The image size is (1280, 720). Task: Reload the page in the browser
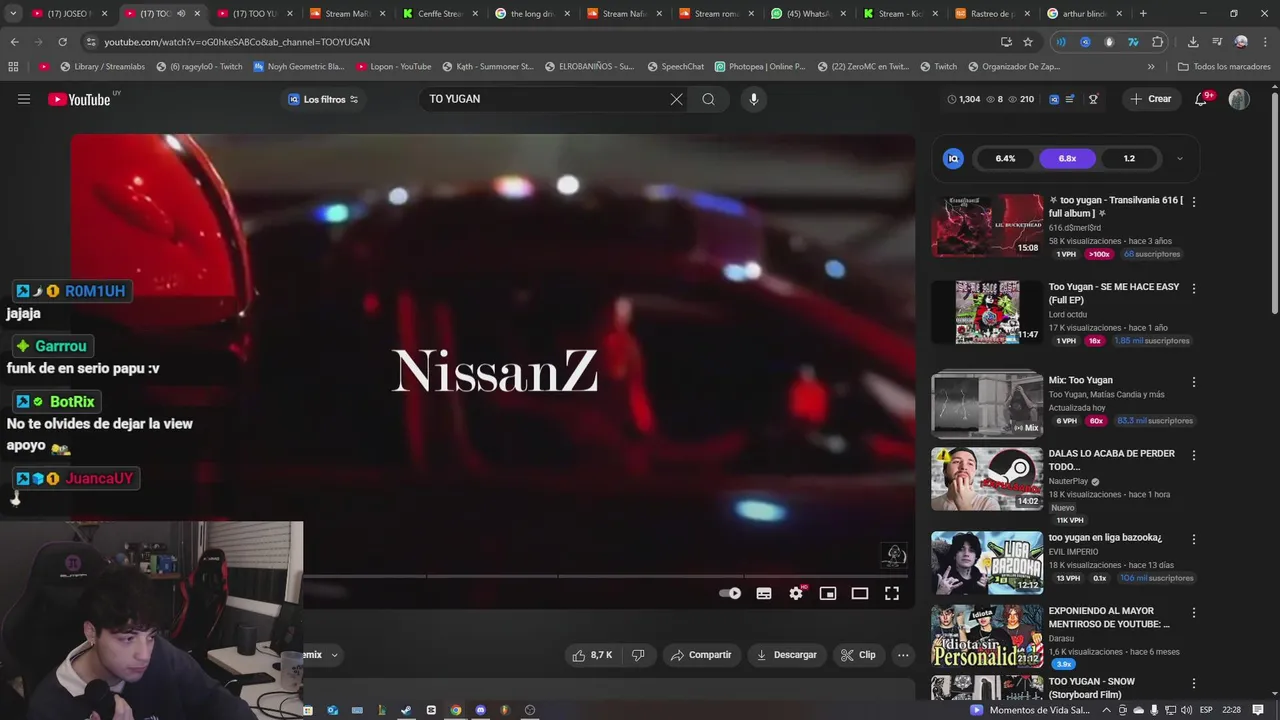(x=62, y=42)
